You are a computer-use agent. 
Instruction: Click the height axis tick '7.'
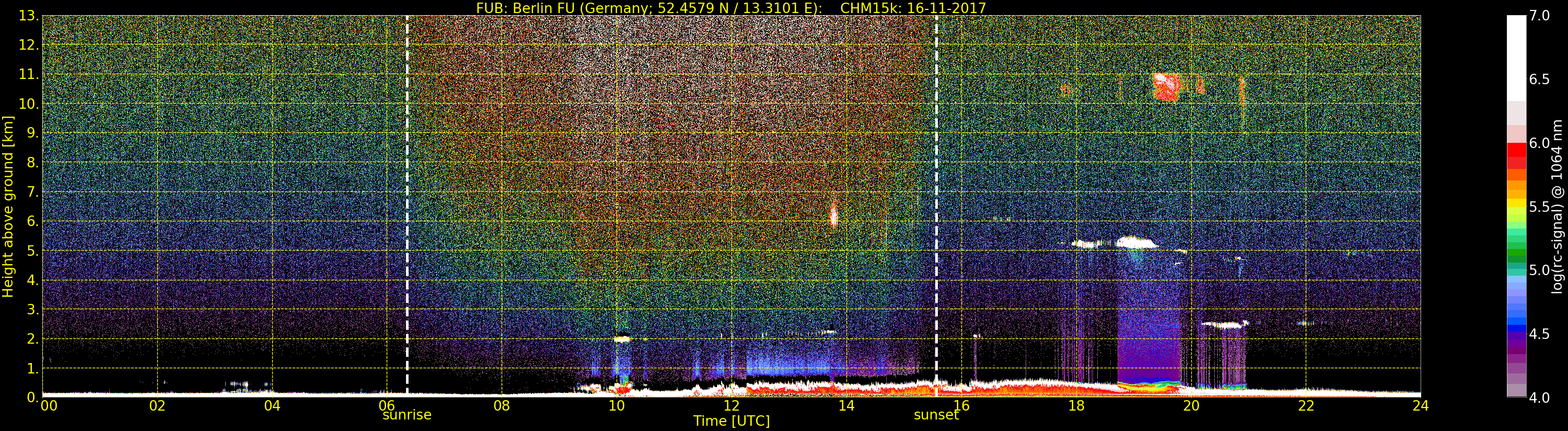pyautogui.click(x=32, y=192)
